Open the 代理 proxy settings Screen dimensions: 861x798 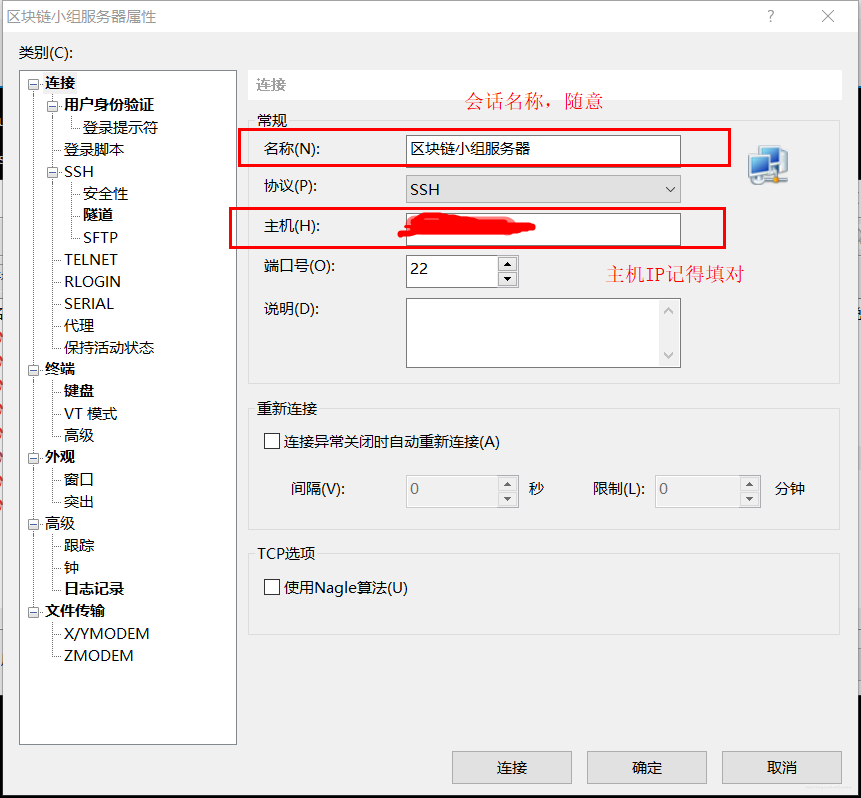pyautogui.click(x=80, y=325)
